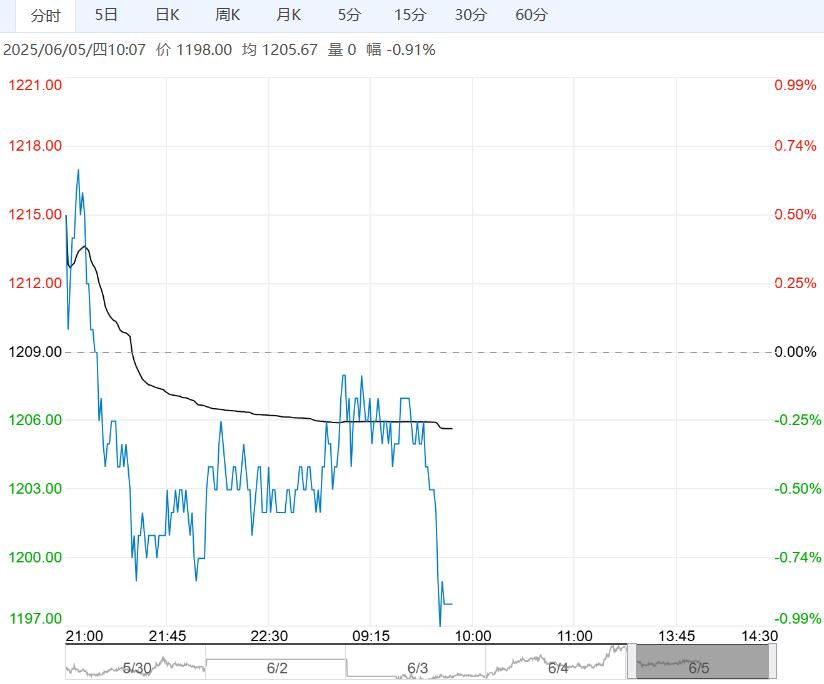The width and height of the screenshot is (824, 684).
Task: Switch to the 15分 interval tab
Action: [410, 15]
